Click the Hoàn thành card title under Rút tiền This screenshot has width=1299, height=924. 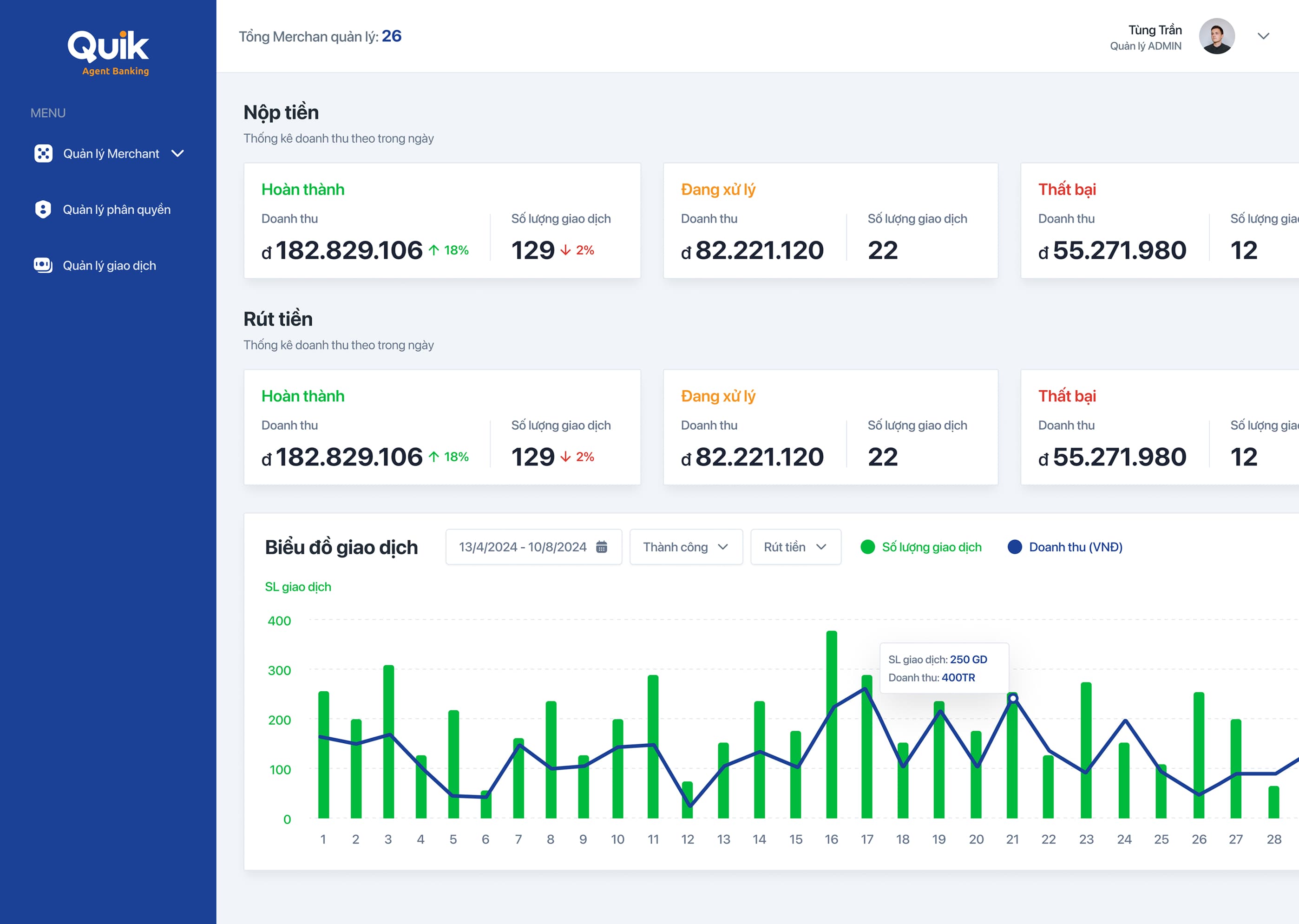click(303, 395)
